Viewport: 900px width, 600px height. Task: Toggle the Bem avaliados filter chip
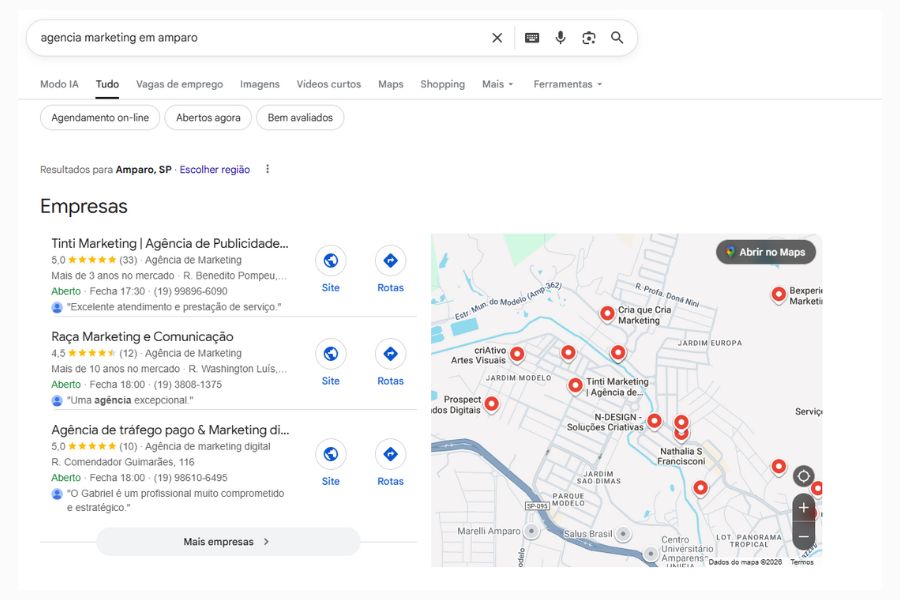[x=300, y=118]
